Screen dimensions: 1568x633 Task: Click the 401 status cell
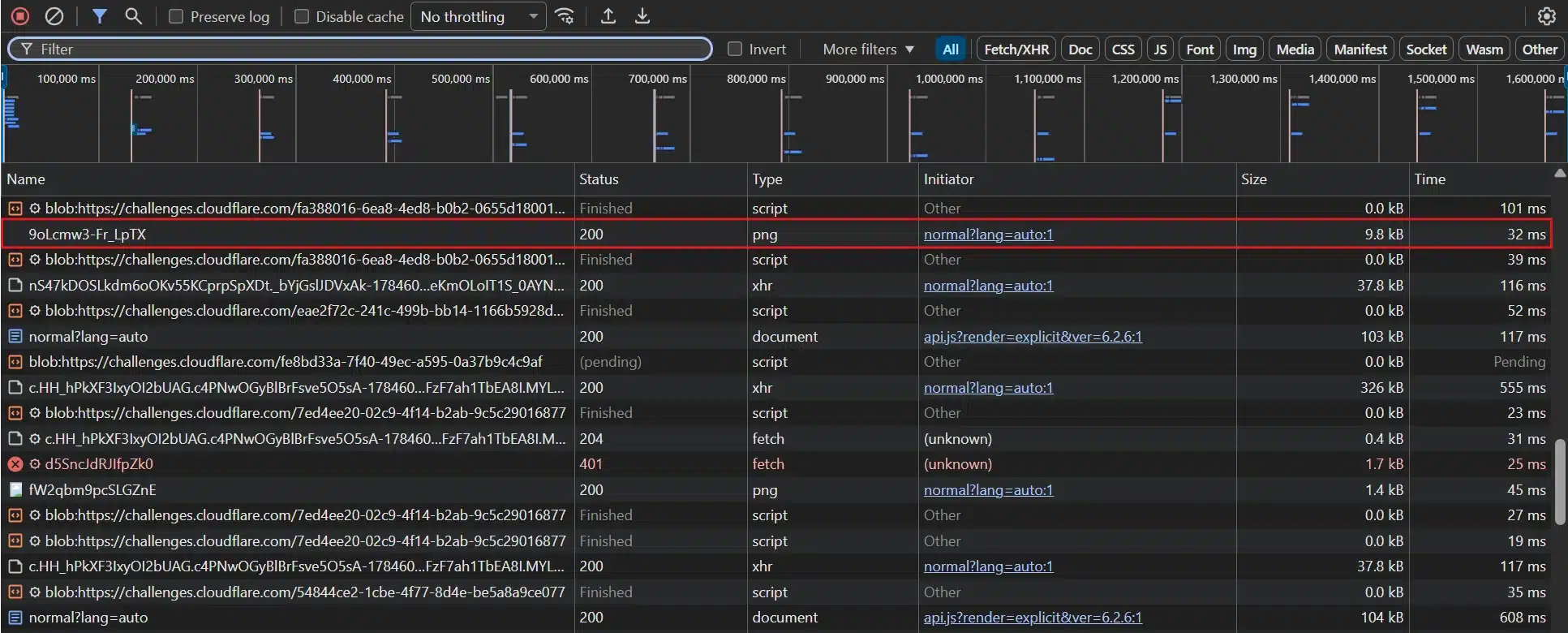coord(661,464)
